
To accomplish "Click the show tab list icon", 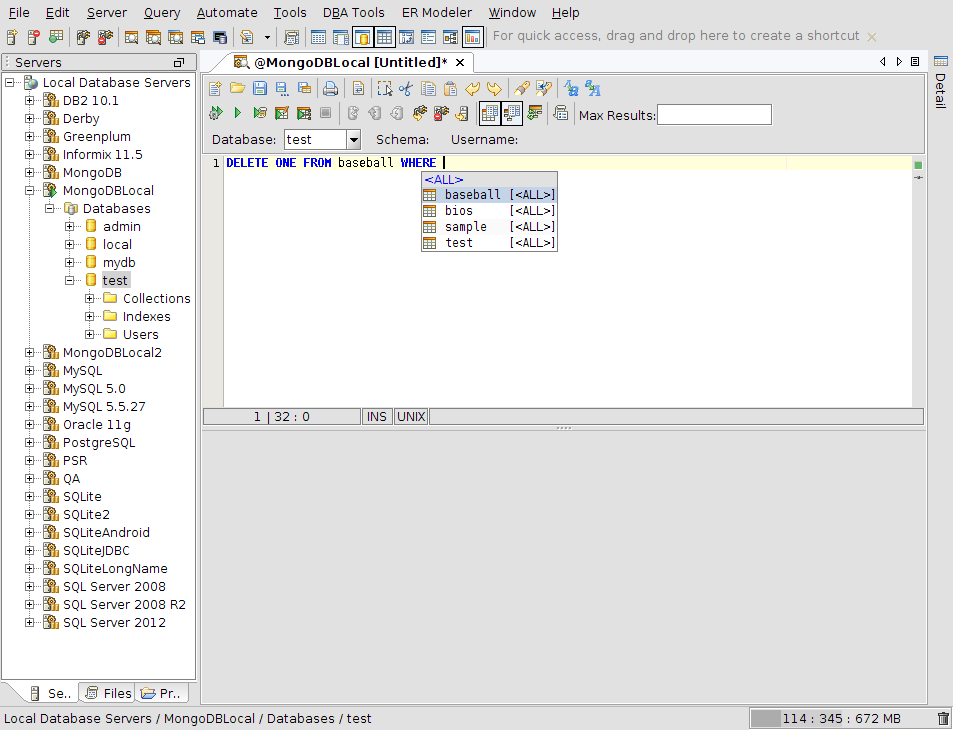I will [x=915, y=61].
